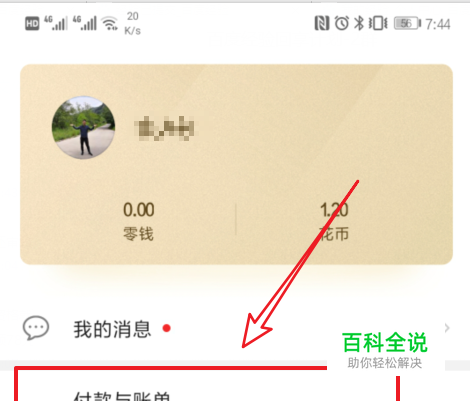Image resolution: width=470 pixels, height=401 pixels.
Task: View the 0.00 零钱 balance
Action: 139,221
